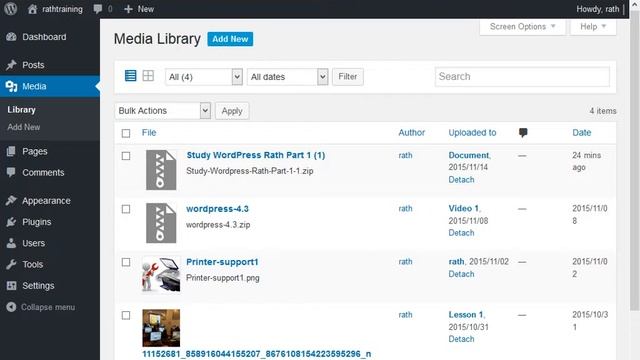Open the All (4) media type dropdown
This screenshot has width=640, height=360.
point(204,77)
